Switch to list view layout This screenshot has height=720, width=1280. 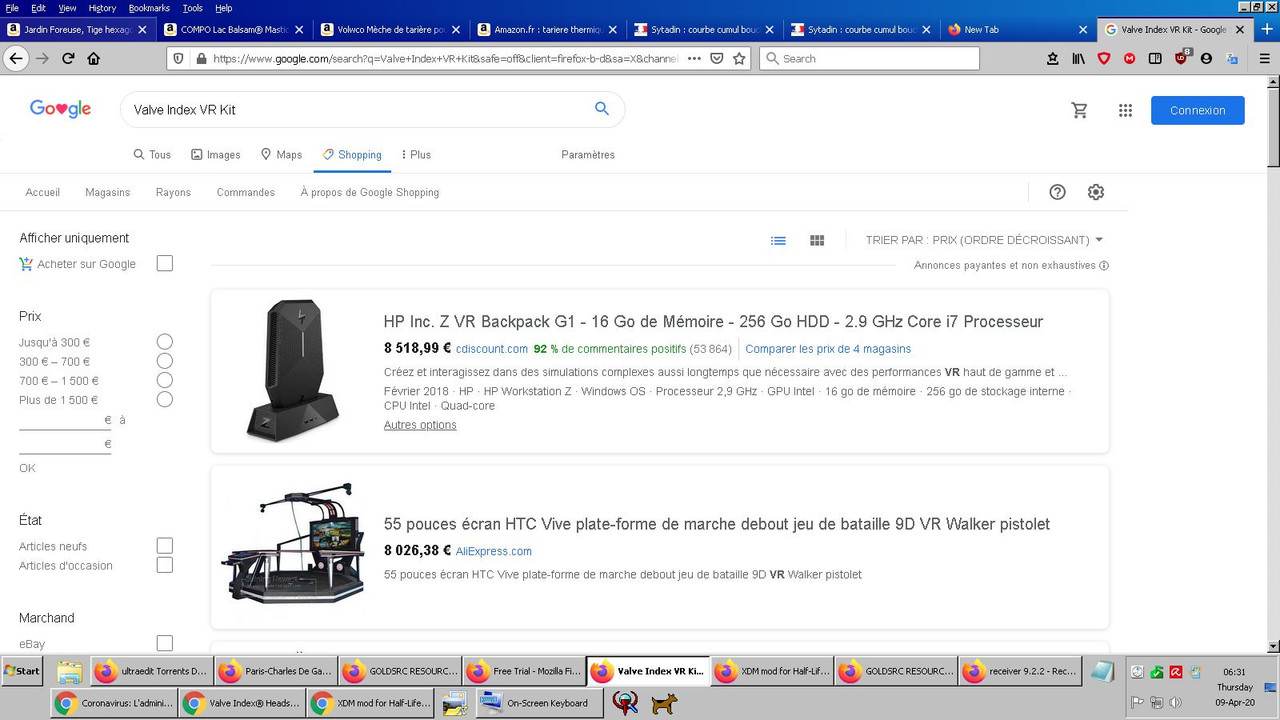coord(778,240)
